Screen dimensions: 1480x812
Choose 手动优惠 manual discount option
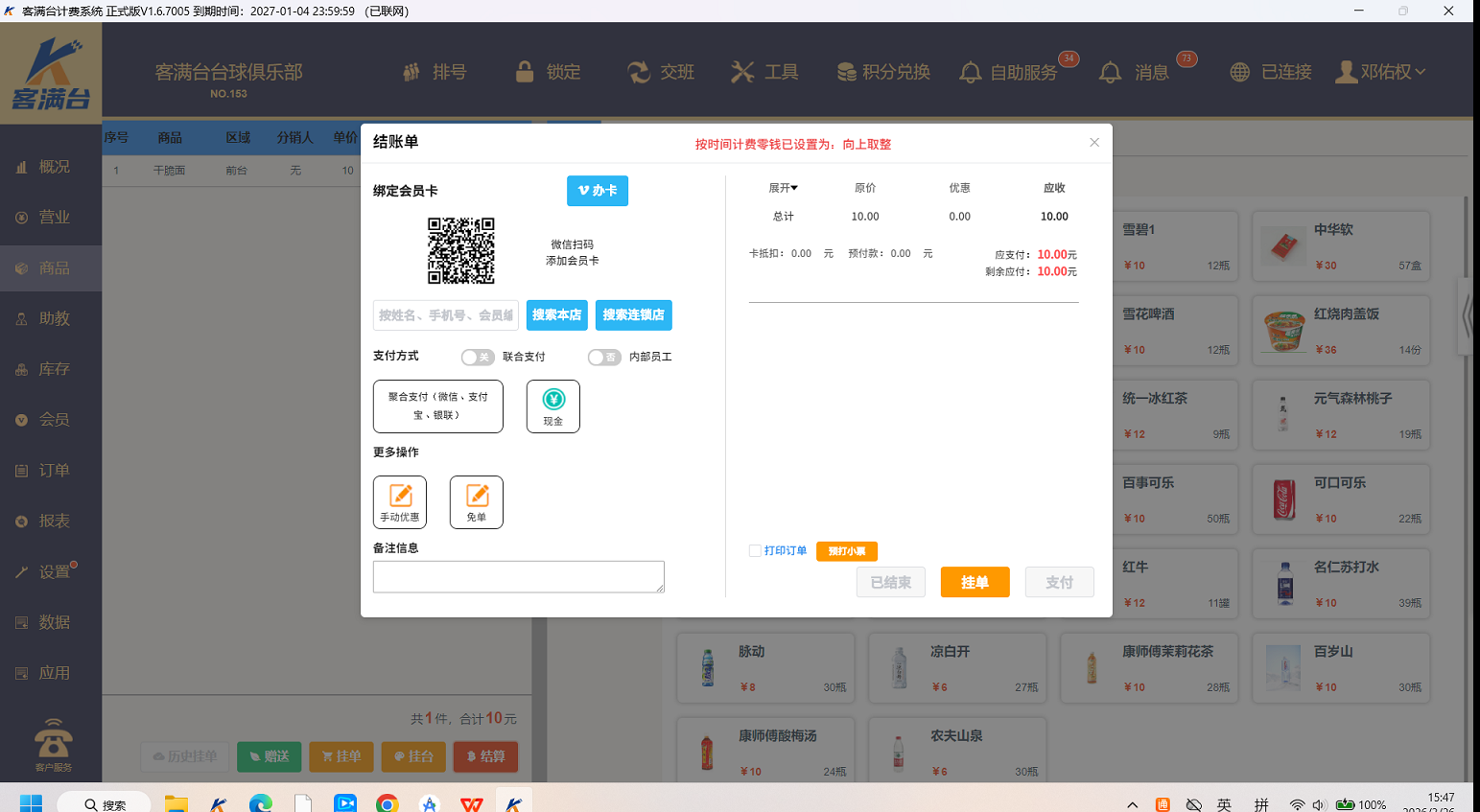[400, 501]
